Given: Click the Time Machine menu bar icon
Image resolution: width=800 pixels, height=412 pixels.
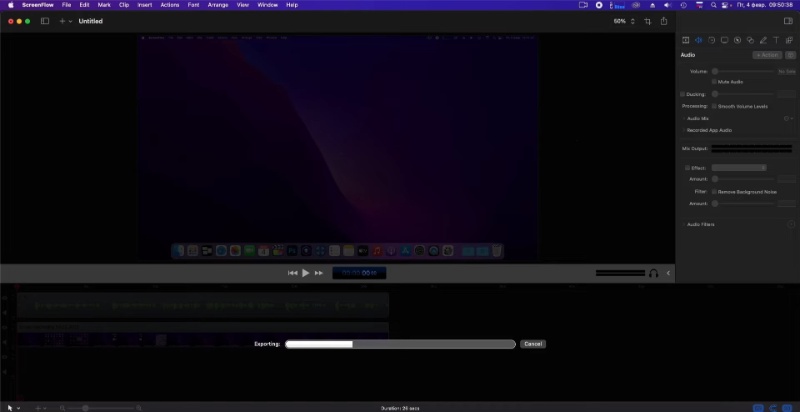Looking at the screenshot, I should pos(684,5).
